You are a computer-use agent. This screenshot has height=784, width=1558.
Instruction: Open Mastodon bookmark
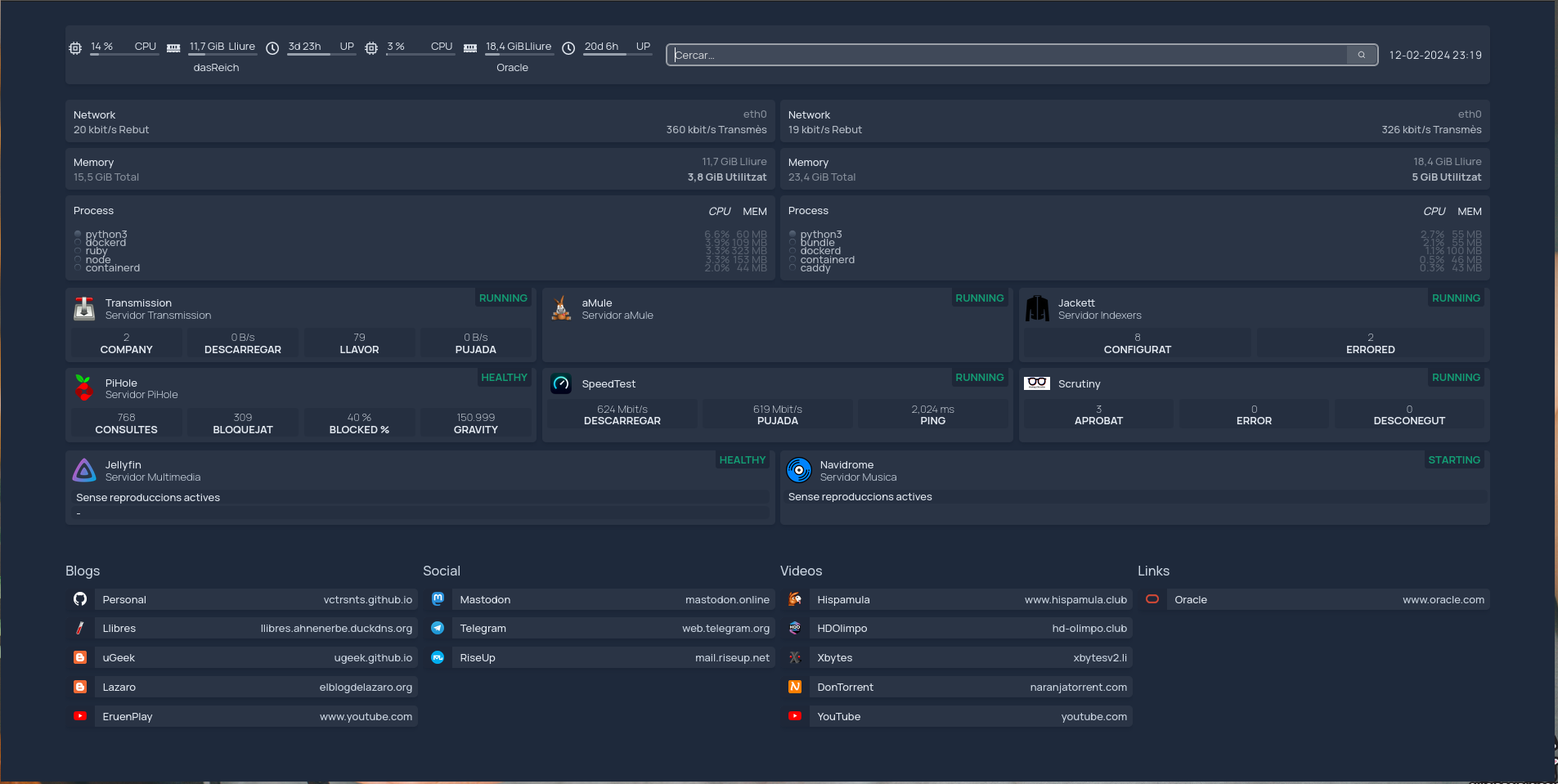pos(613,599)
